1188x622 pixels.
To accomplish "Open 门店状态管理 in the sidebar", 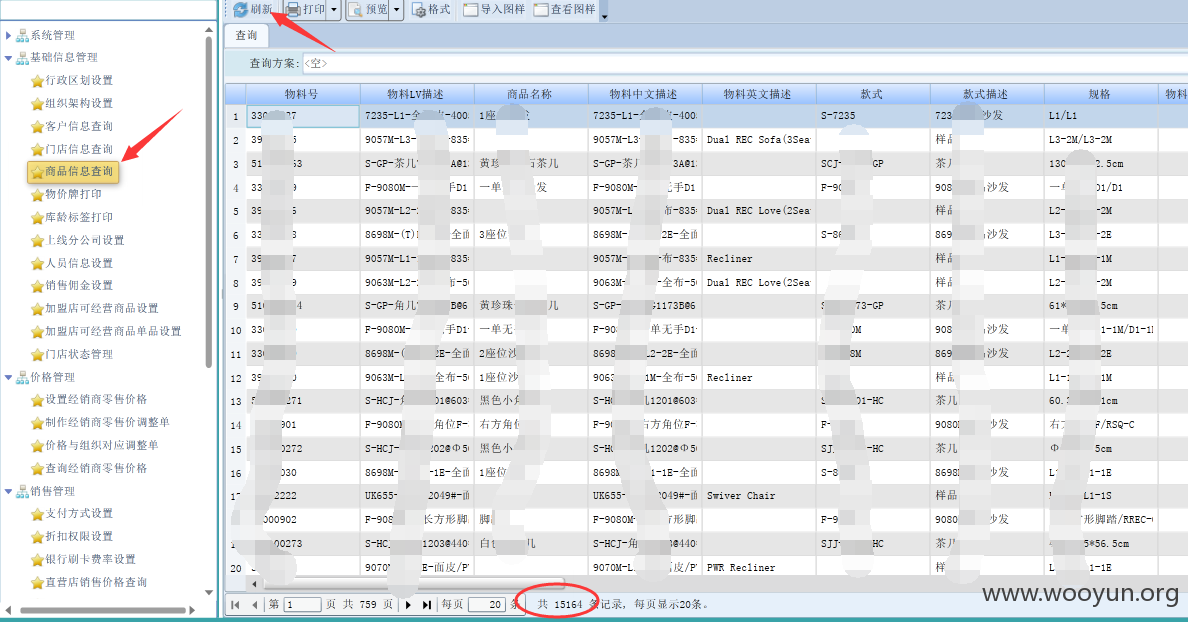I will point(79,354).
